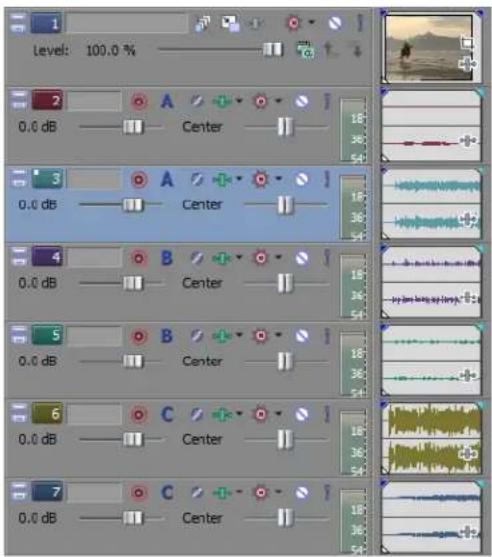Mute video track 1
Image resolution: width=492 pixels, height=557 pixels.
pos(335,23)
